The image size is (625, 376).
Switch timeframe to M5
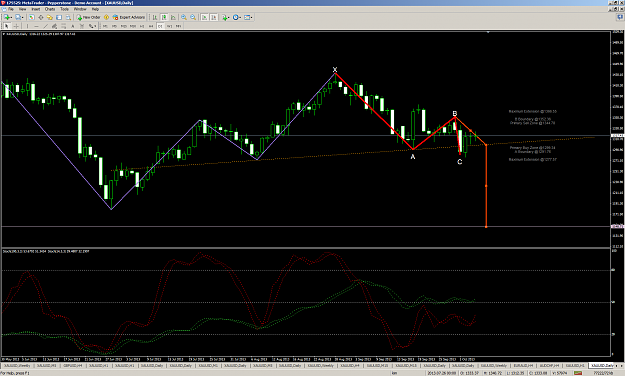(x=114, y=26)
